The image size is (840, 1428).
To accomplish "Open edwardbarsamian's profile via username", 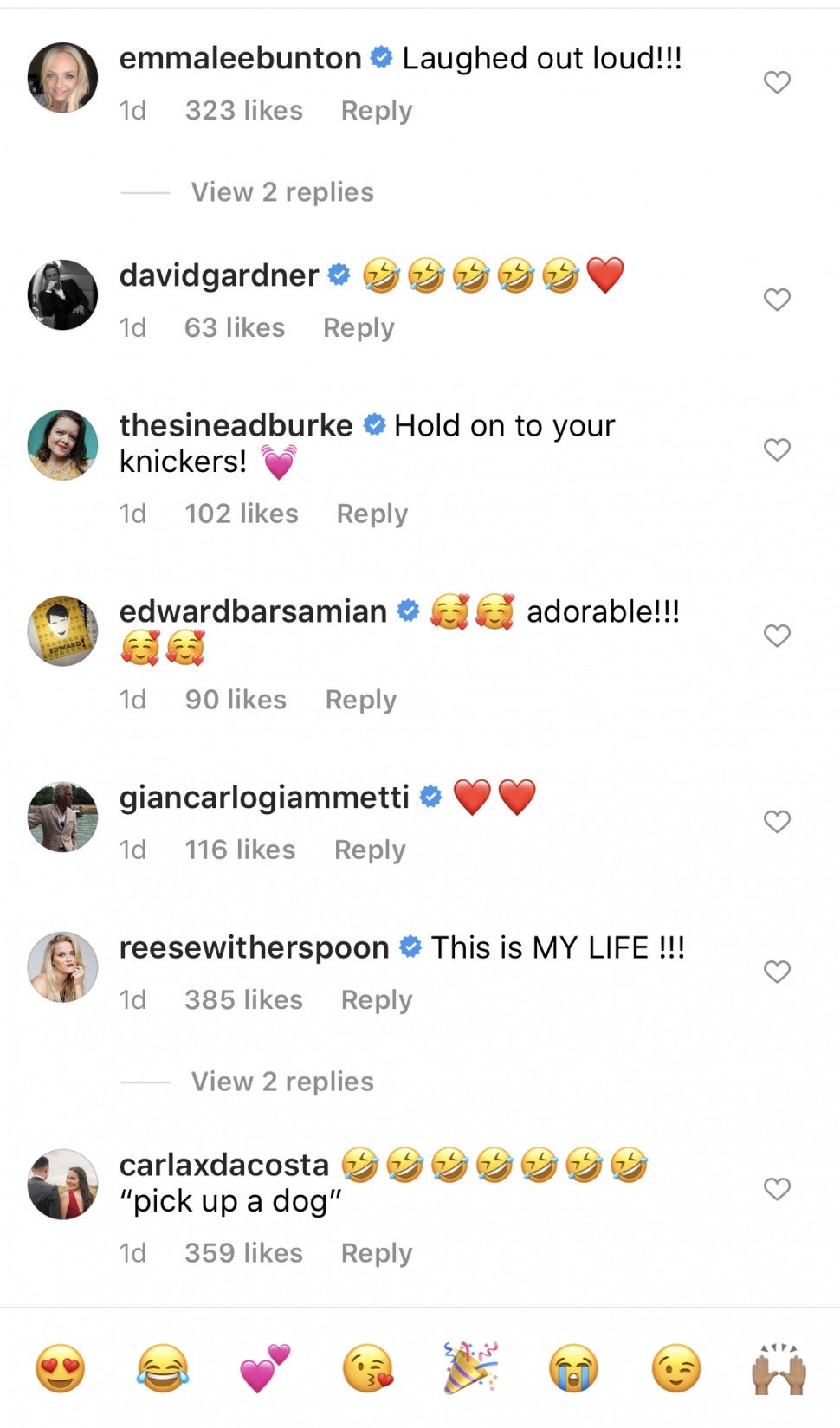I will click(x=253, y=611).
